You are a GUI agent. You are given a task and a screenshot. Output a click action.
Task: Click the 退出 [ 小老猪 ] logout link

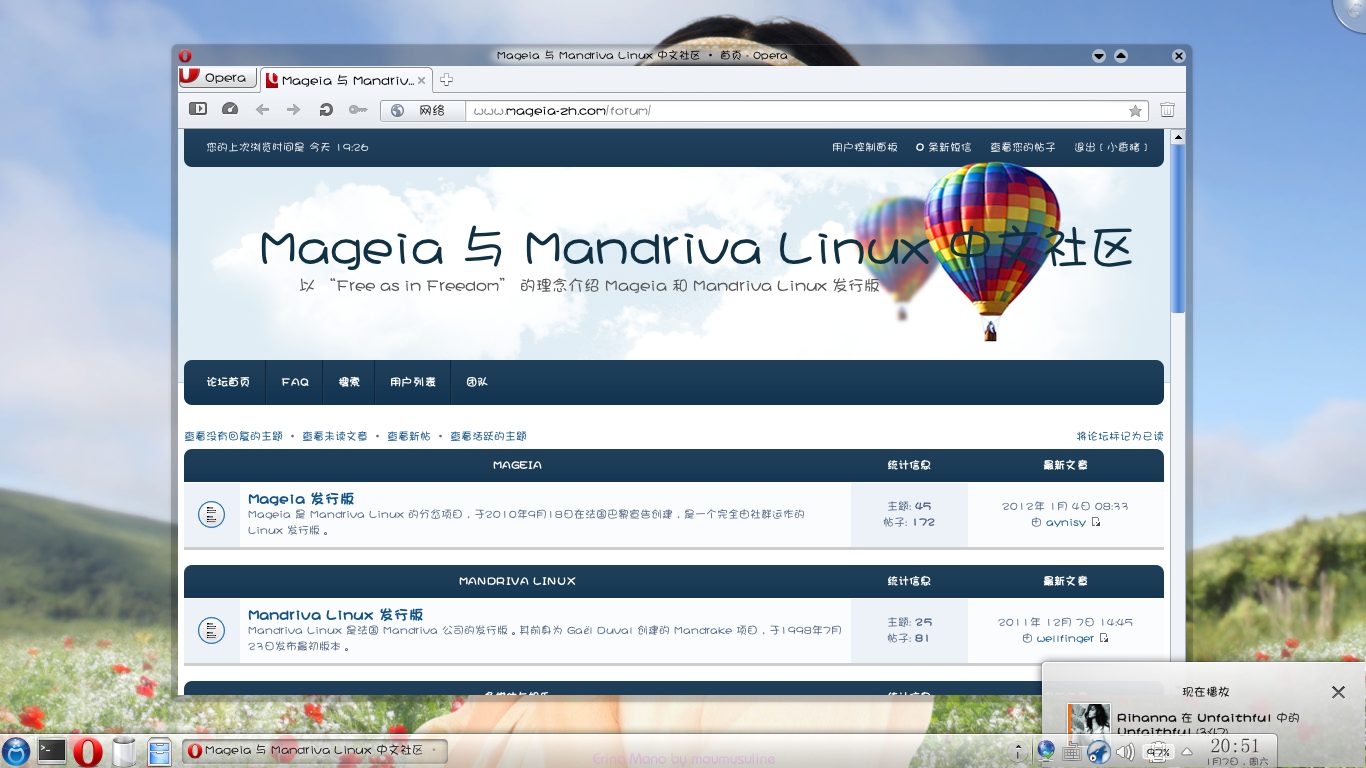click(1111, 147)
